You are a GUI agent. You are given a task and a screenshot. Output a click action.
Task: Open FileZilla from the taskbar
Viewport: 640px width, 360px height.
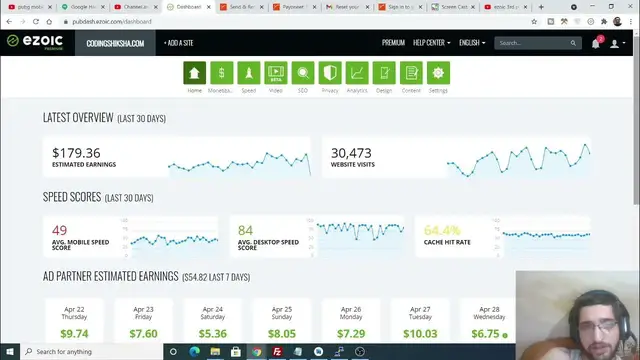point(277,351)
